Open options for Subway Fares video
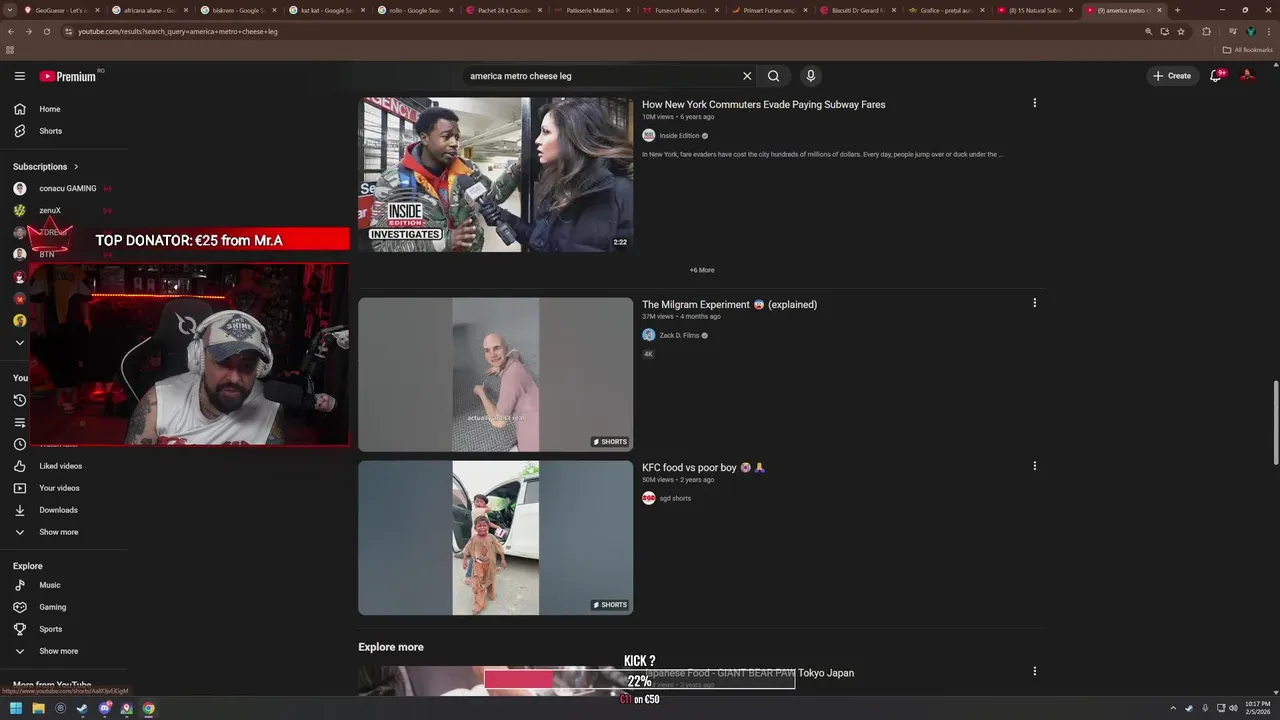1280x720 pixels. point(1034,103)
